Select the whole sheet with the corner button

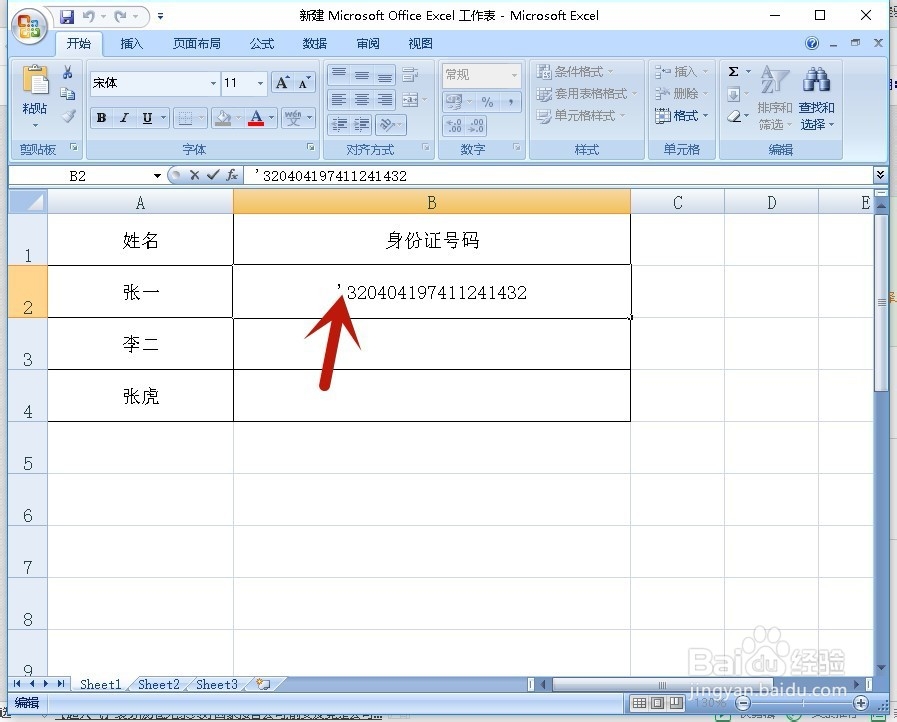[x=27, y=202]
